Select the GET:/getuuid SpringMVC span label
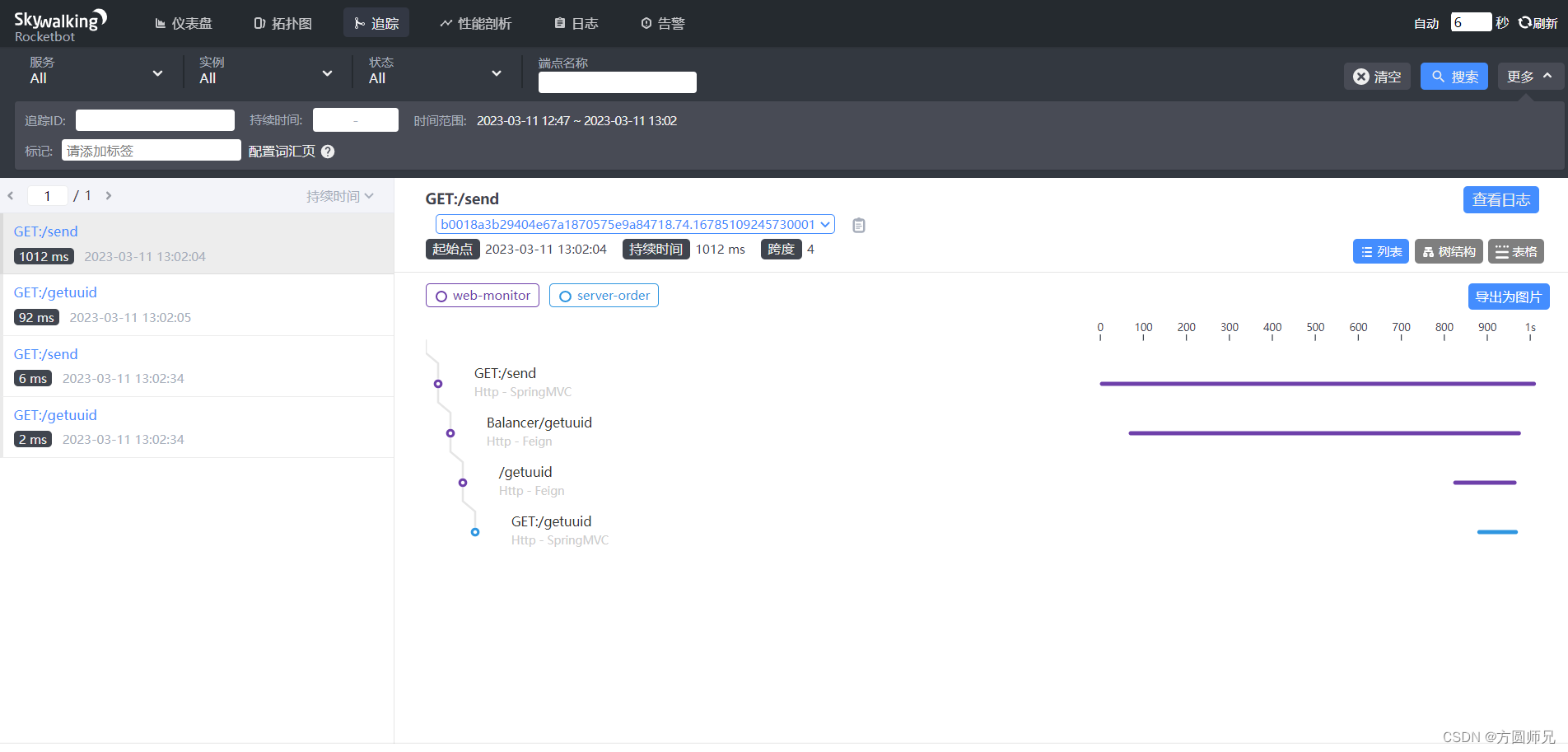This screenshot has height=752, width=1568. 551,521
